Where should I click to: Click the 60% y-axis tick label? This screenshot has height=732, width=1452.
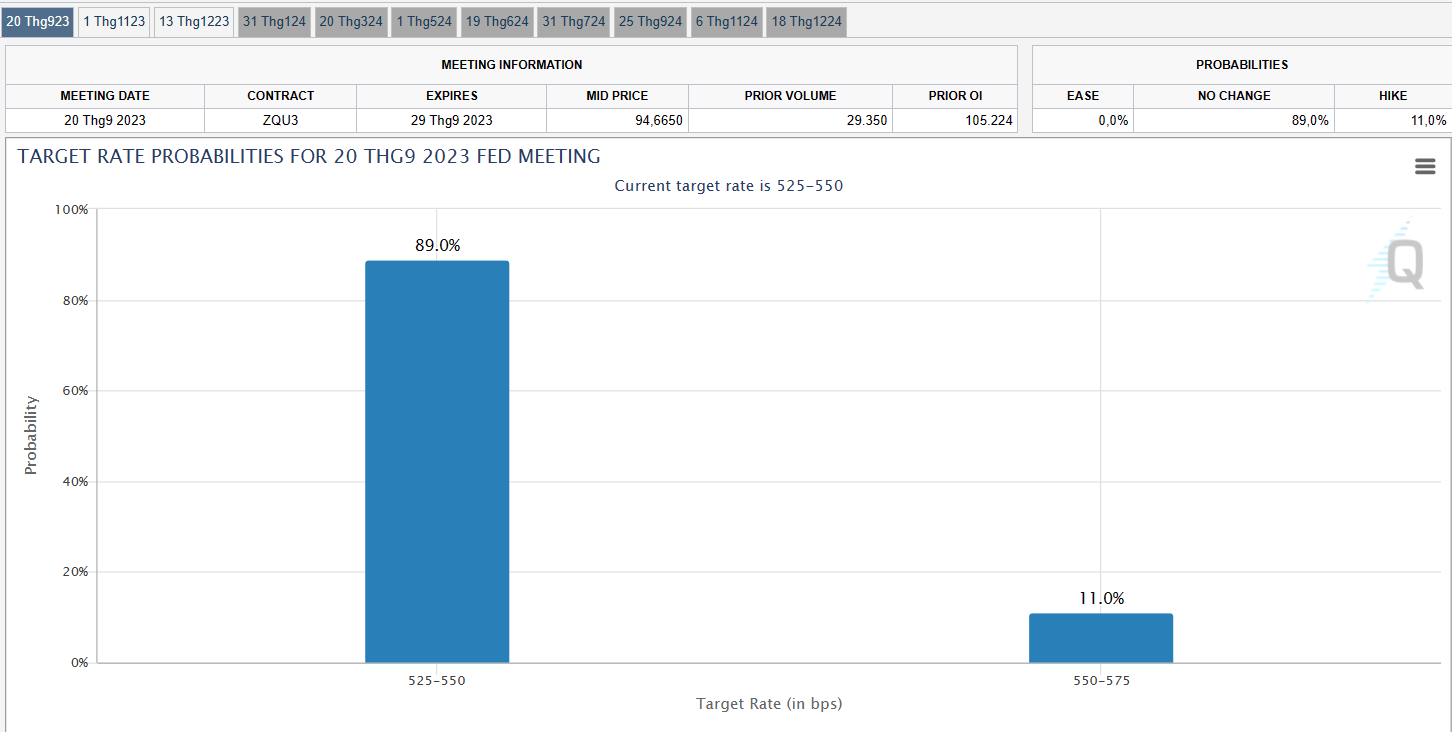pos(75,391)
